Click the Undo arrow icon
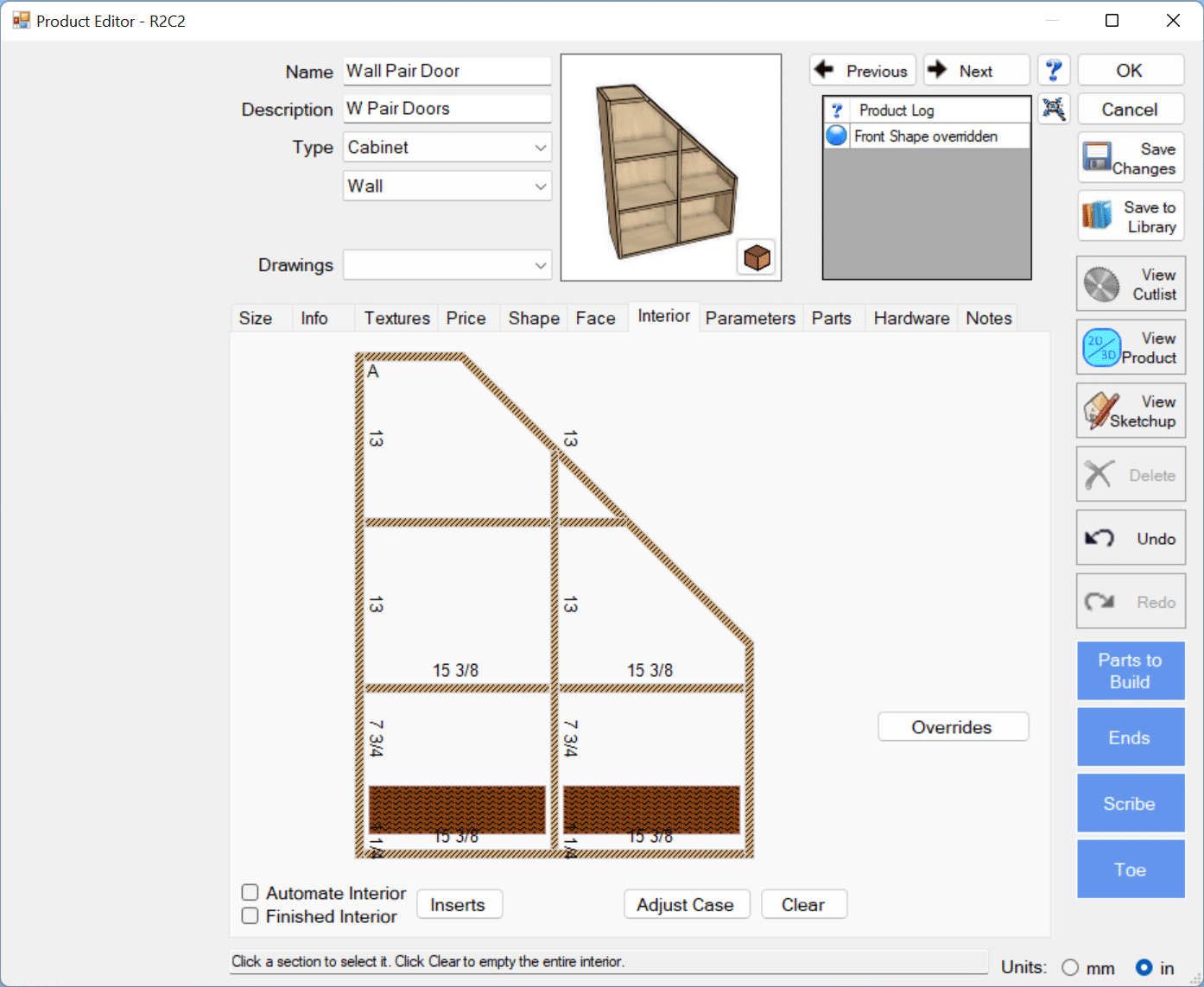This screenshot has width=1204, height=987. [1099, 537]
